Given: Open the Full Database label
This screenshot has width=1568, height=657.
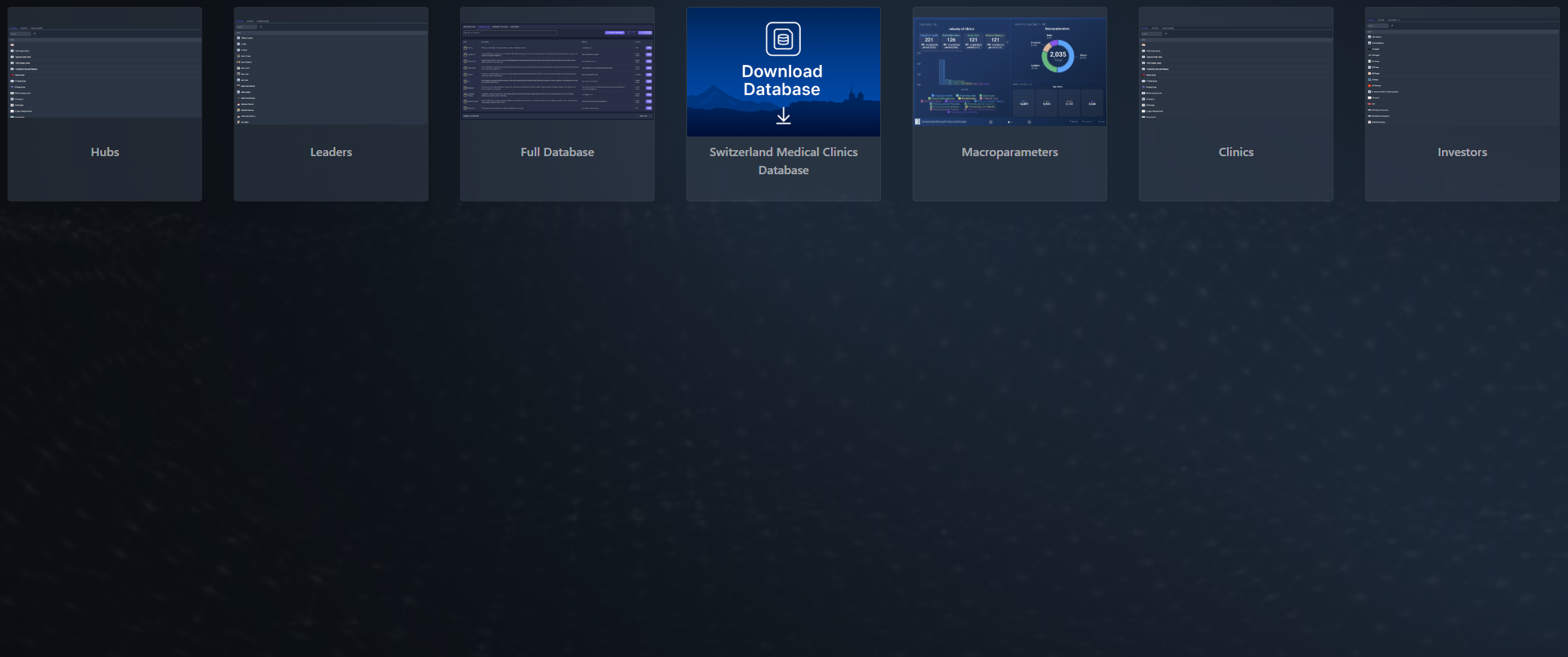Looking at the screenshot, I should [x=557, y=152].
